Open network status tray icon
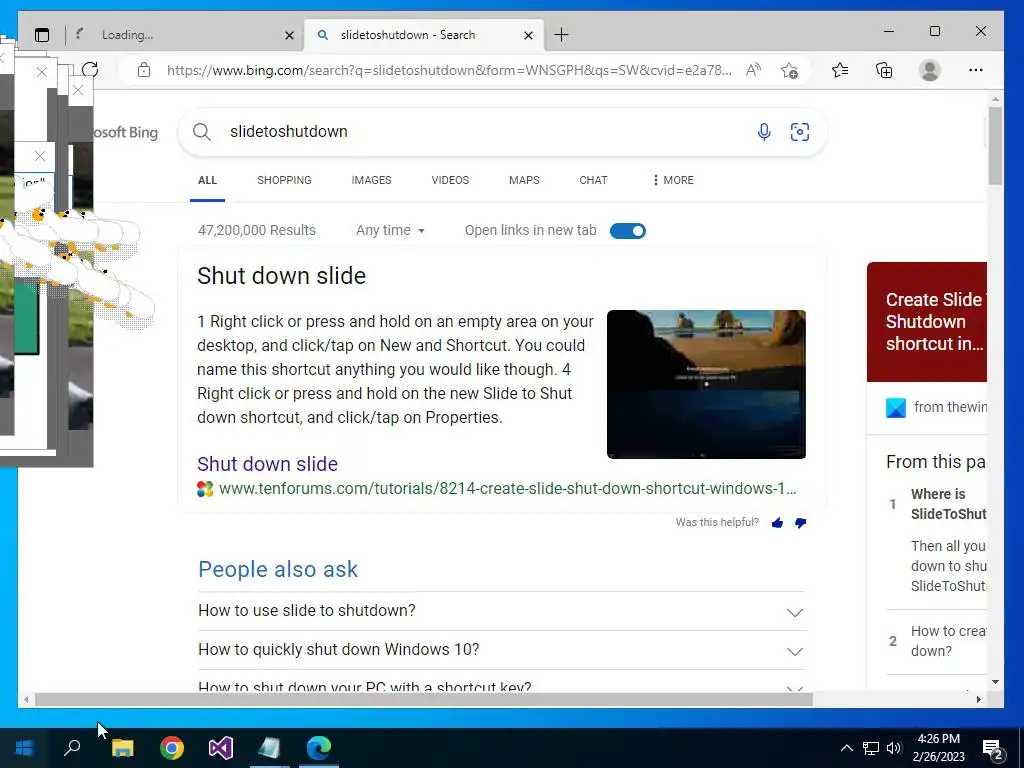1024x768 pixels. (871, 748)
